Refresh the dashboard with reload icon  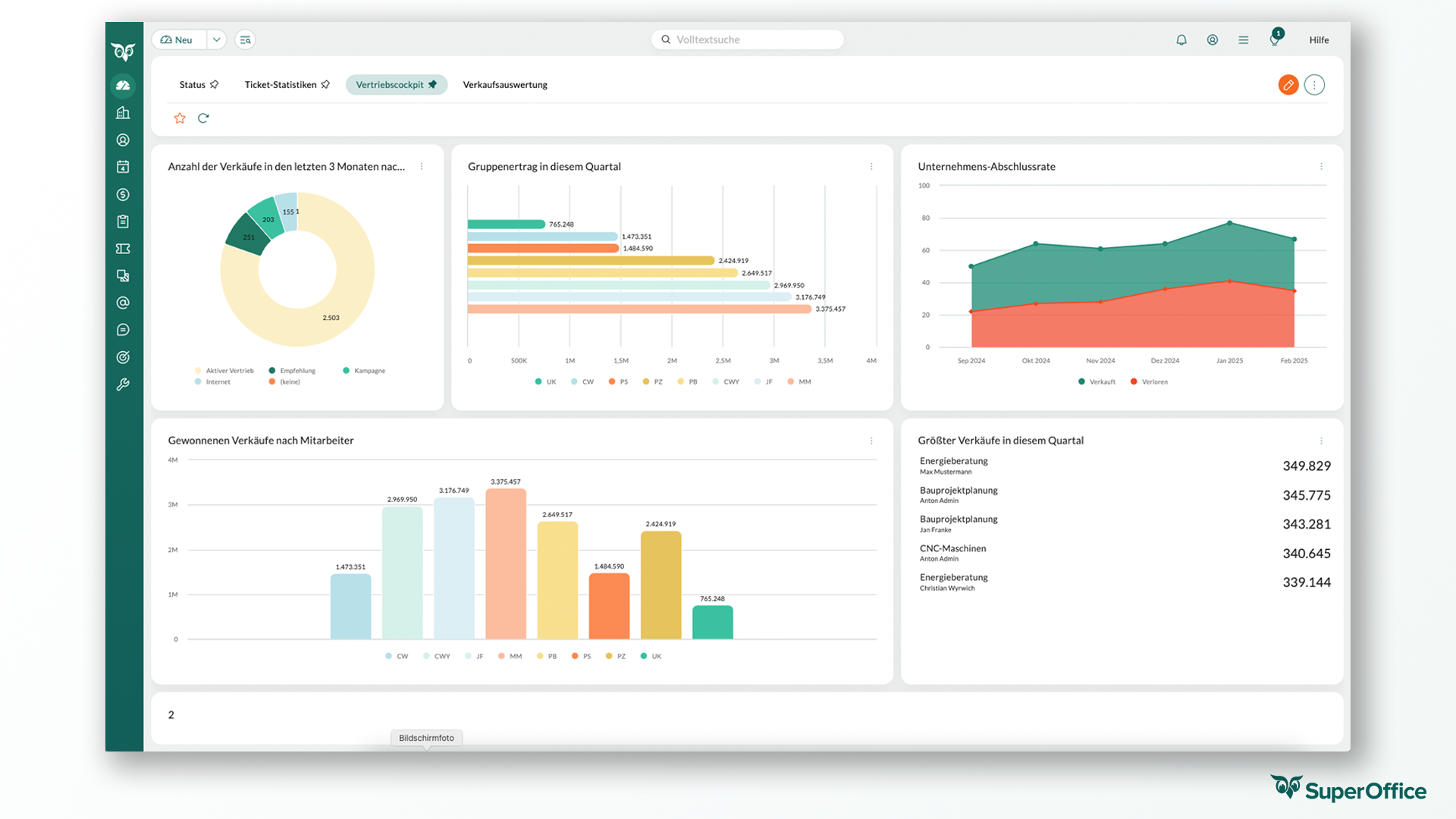(203, 118)
